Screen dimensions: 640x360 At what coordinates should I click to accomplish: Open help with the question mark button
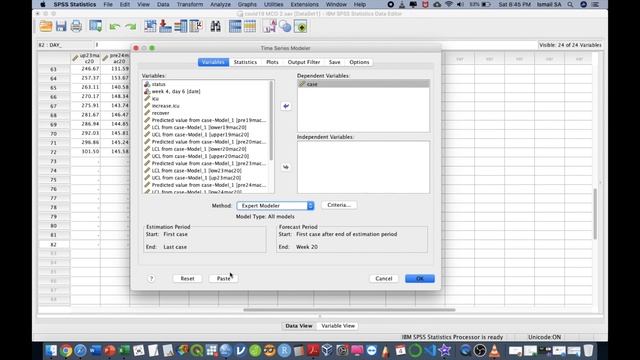151,278
